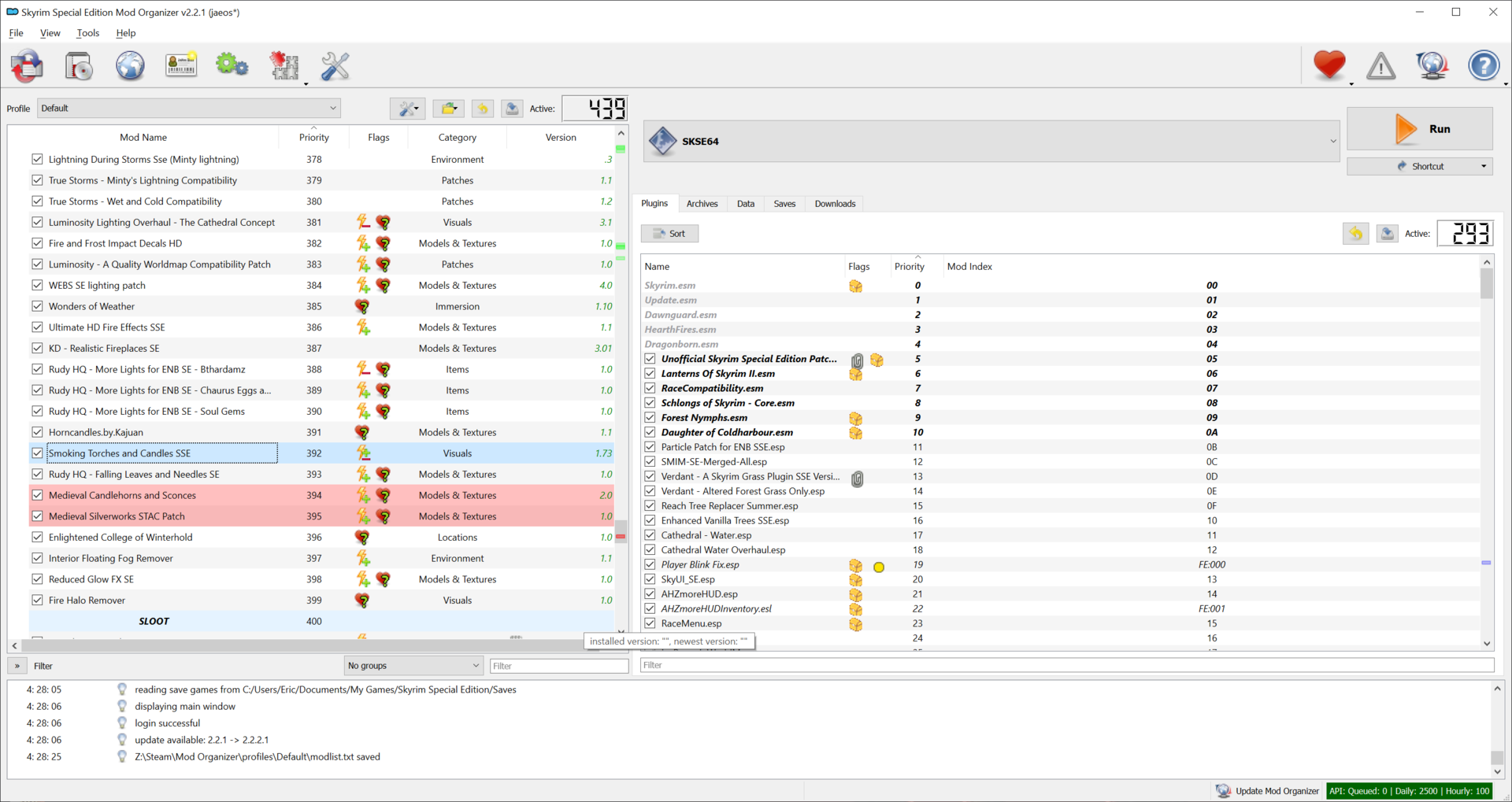Image resolution: width=1512 pixels, height=802 pixels.
Task: Click the lightning flag on Ultimate HD Fire Effects
Action: [363, 327]
